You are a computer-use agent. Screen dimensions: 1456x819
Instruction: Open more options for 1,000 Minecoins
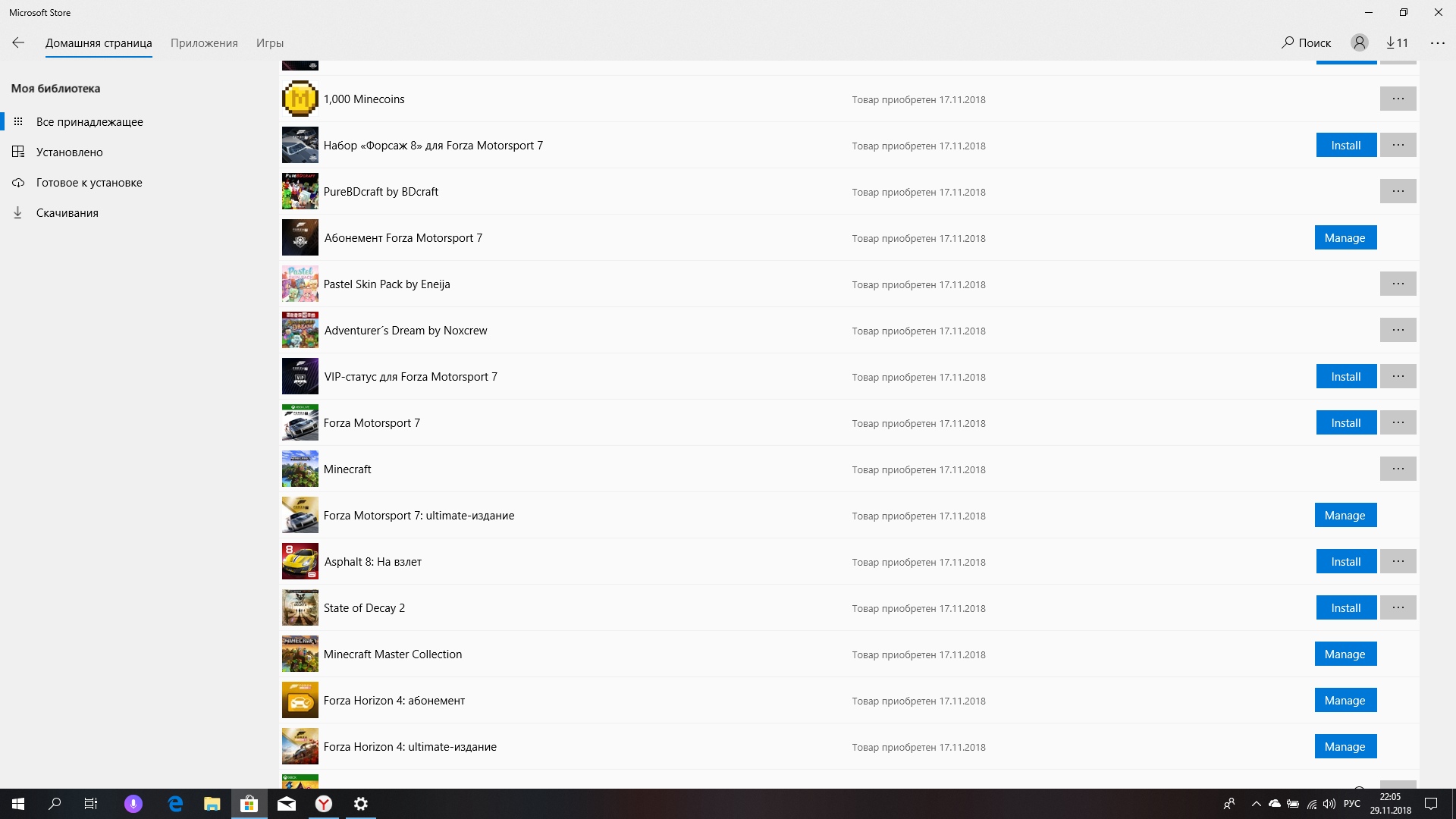1398,99
